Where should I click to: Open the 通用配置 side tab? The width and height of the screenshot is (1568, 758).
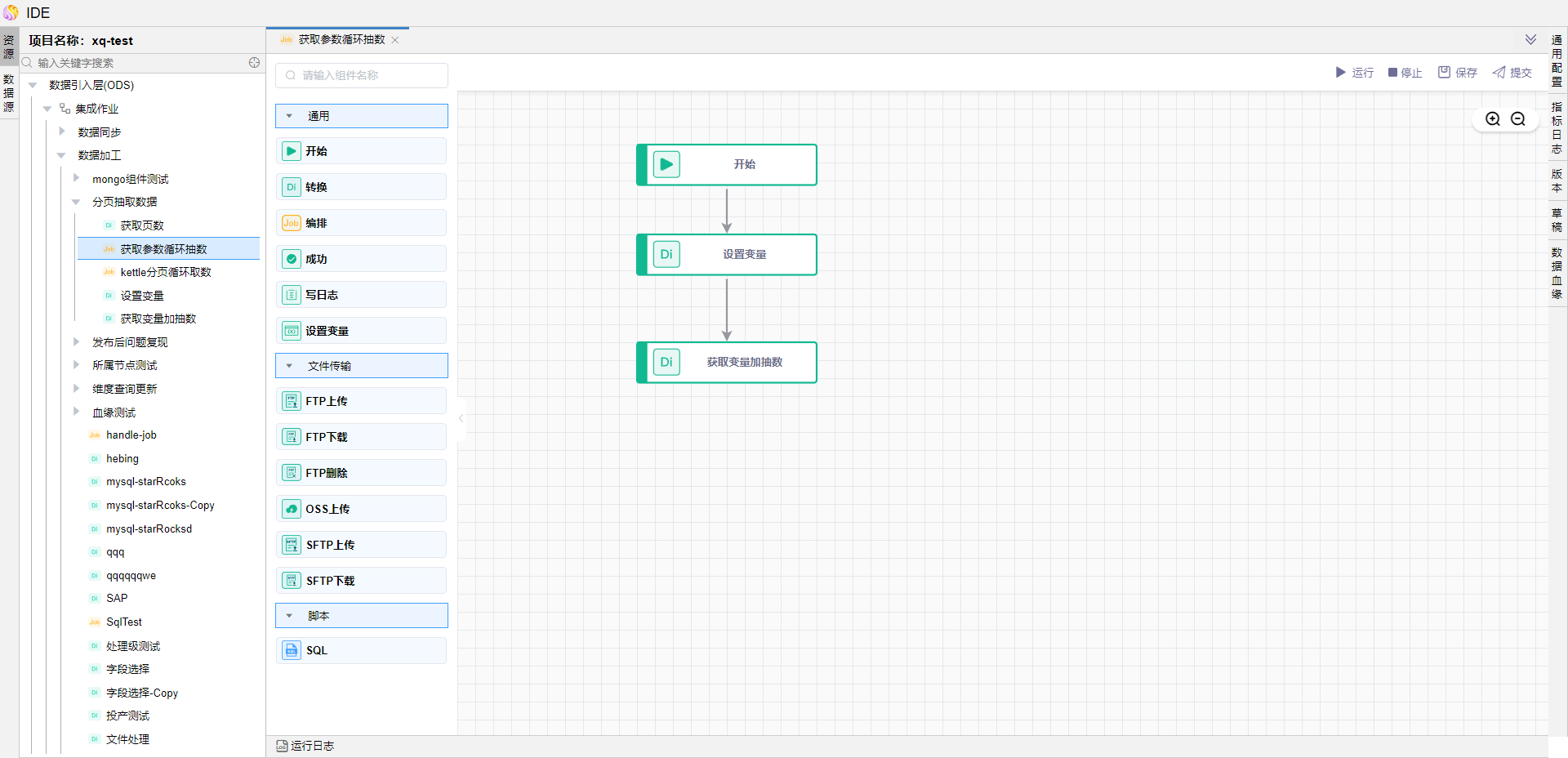1557,61
